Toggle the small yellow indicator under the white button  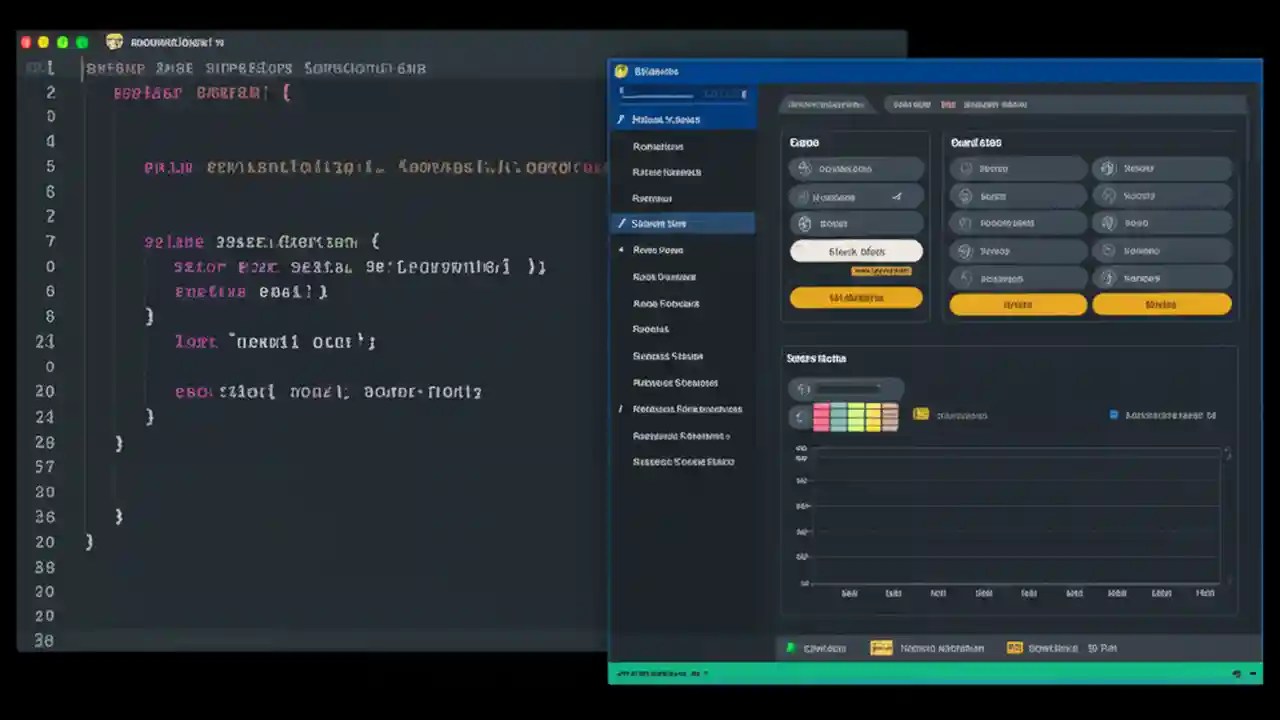click(x=881, y=270)
